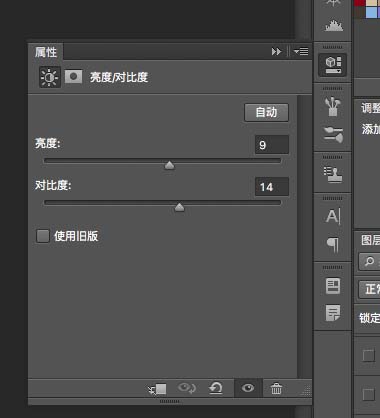This screenshot has height=418, width=380.
Task: Open the Histogram panel icon
Action: point(334,26)
